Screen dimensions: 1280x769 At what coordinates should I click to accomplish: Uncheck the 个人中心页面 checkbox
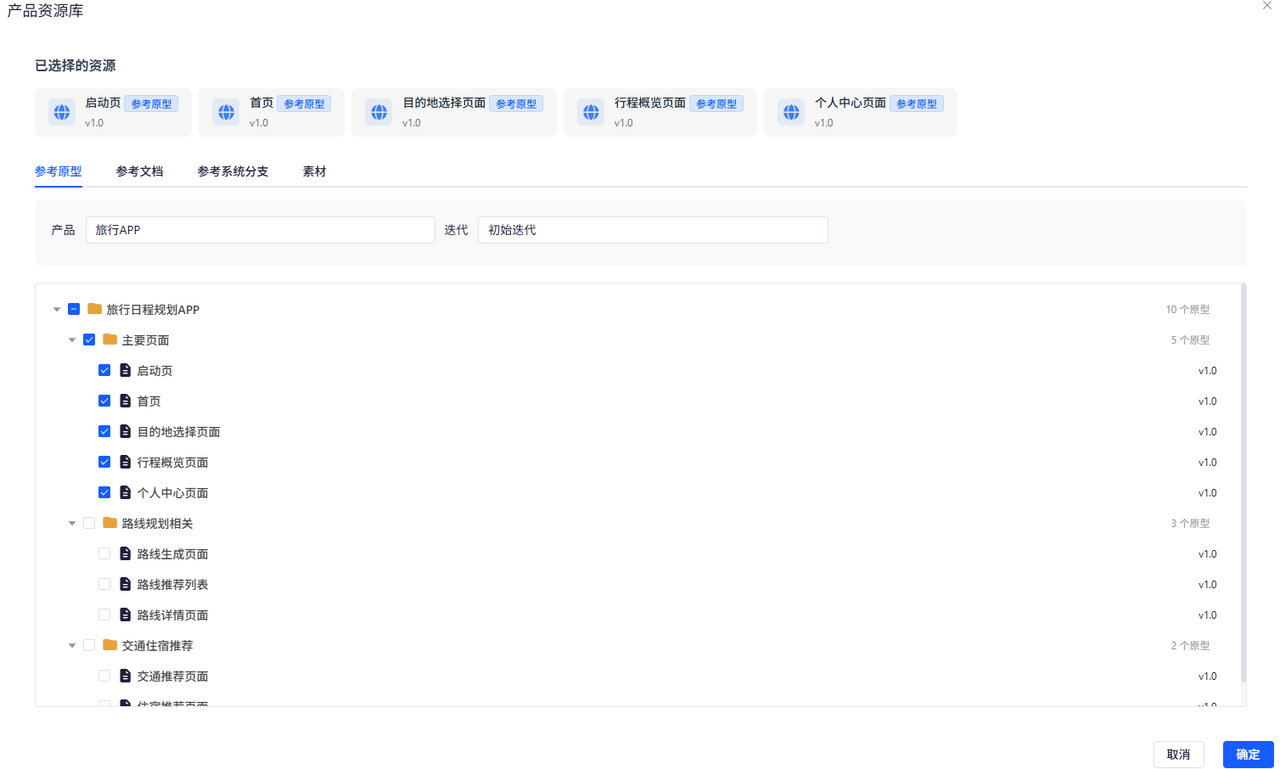104,493
